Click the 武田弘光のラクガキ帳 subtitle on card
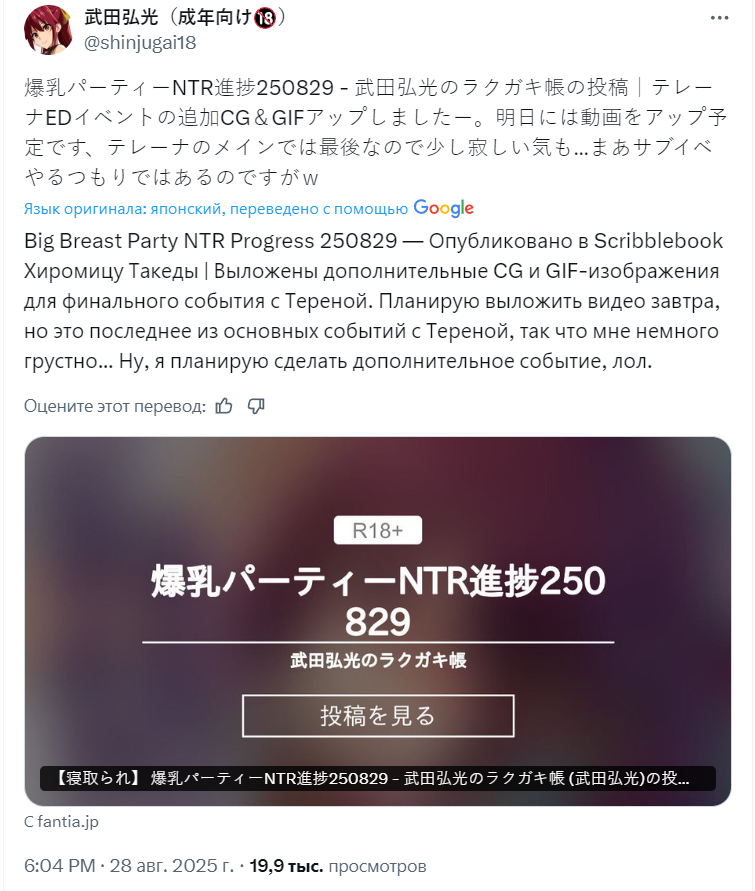Viewport: 755px width, 891px height. [x=378, y=660]
